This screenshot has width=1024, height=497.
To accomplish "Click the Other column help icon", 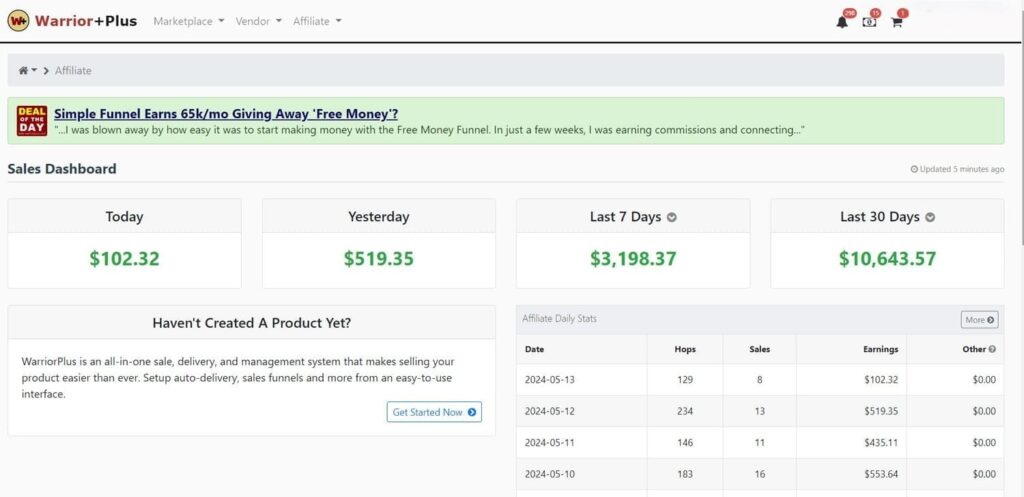I will (993, 349).
